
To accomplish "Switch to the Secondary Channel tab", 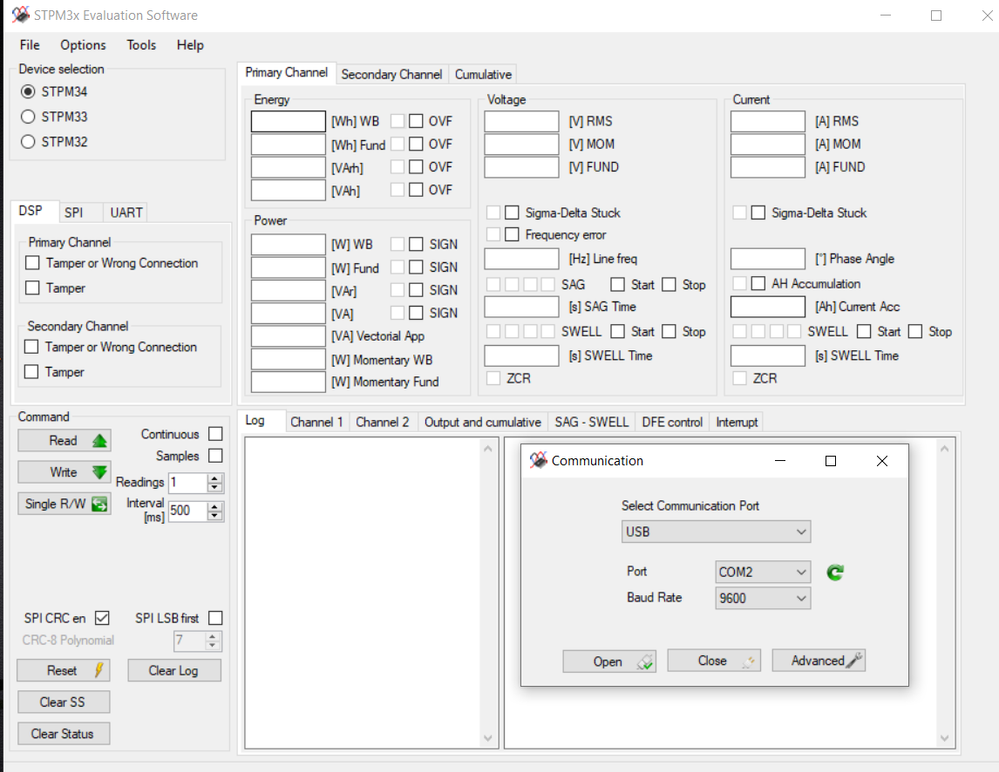I will click(x=391, y=75).
